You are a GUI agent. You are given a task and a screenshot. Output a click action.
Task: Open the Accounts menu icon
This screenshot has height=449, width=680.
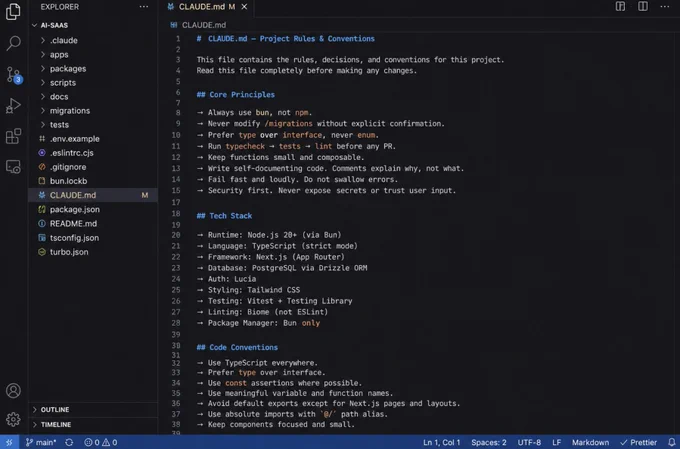pyautogui.click(x=13, y=391)
